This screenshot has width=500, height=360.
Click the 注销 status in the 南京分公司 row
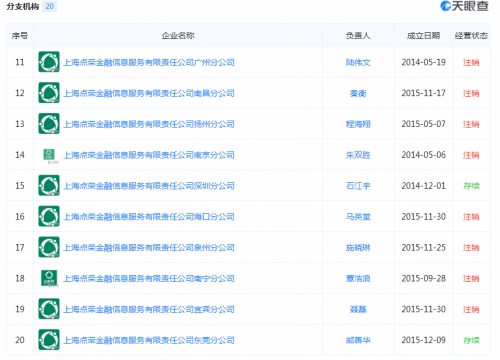471,155
